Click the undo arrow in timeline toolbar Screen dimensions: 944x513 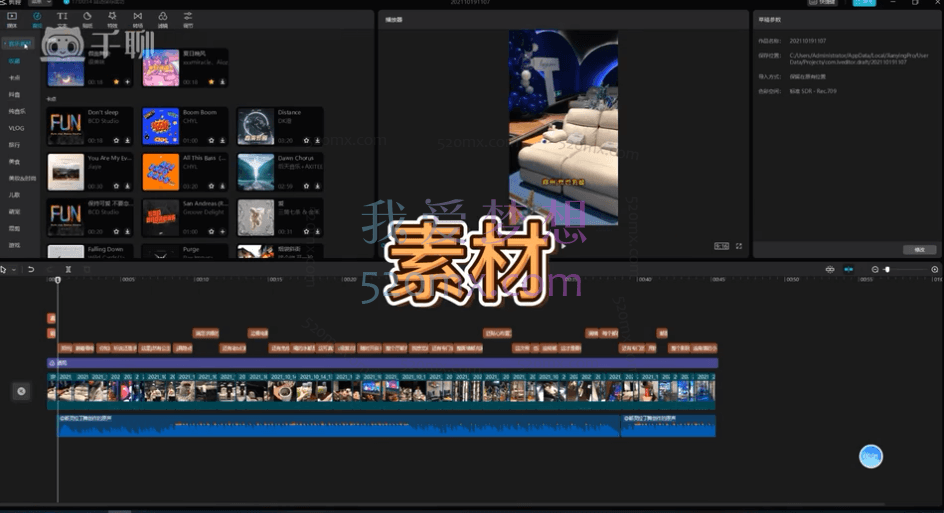(x=31, y=269)
